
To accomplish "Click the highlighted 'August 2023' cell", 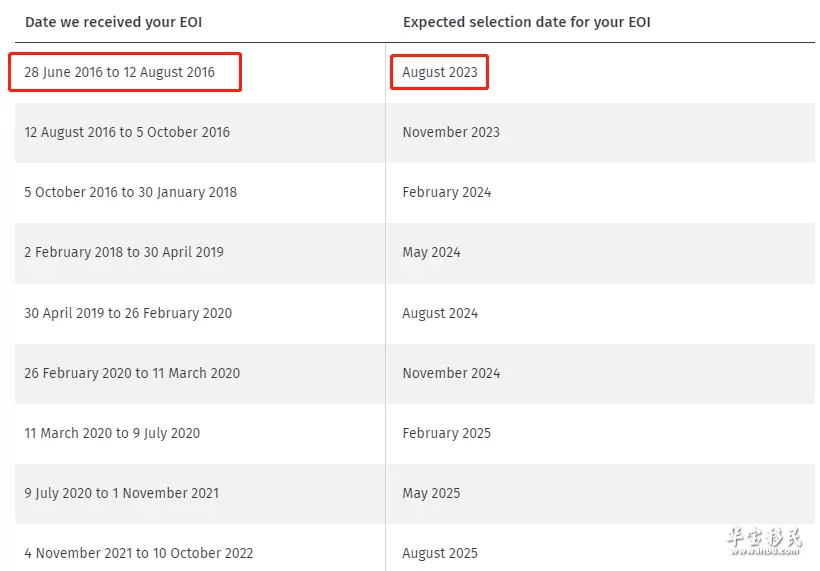I will (440, 72).
